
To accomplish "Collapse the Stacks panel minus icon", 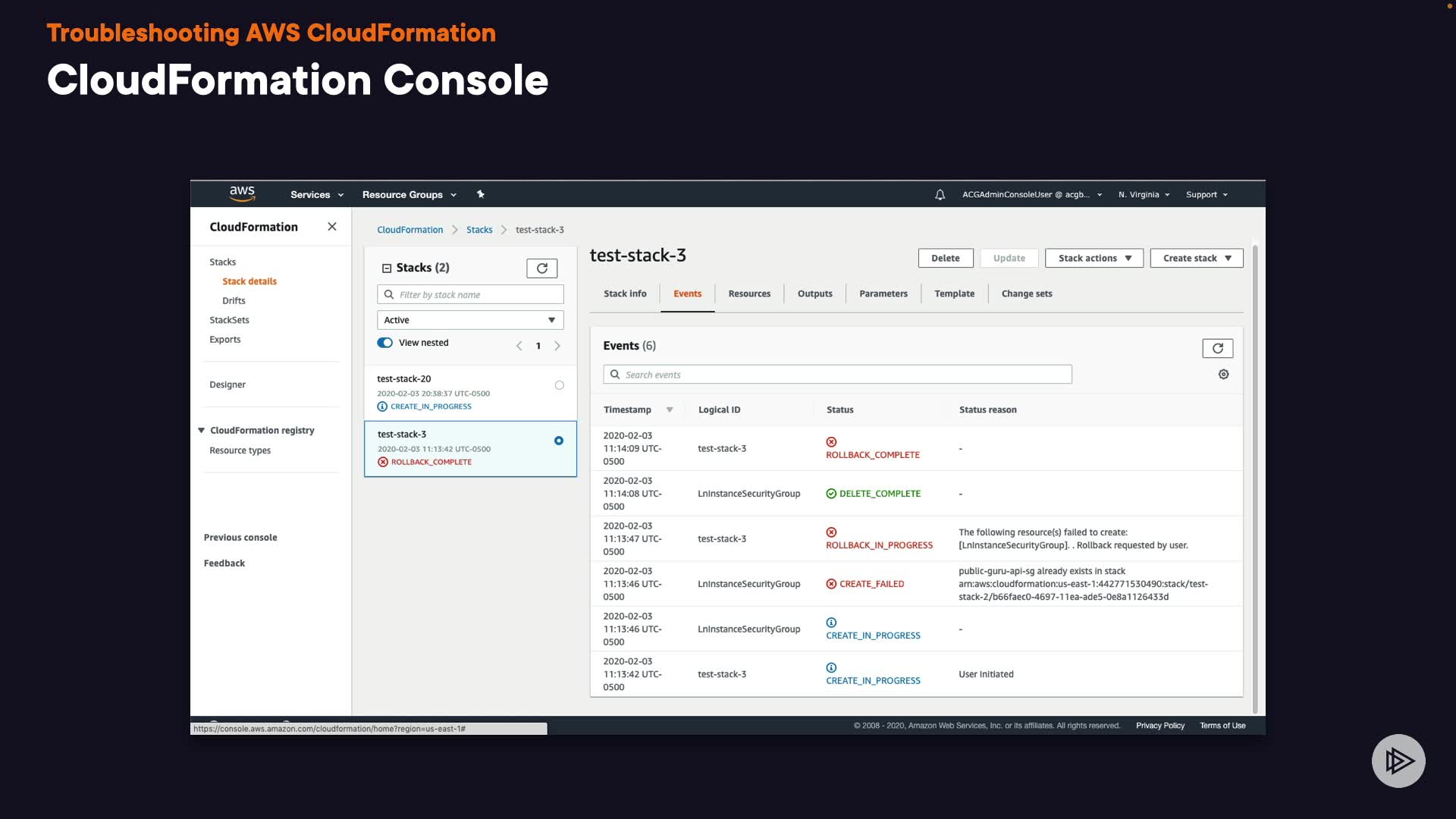I will [387, 268].
